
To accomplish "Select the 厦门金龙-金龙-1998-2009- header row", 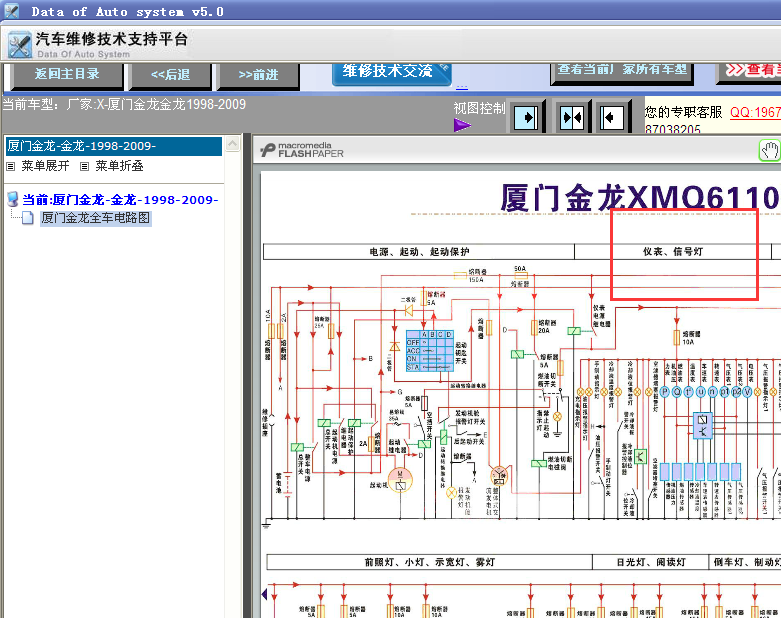I will click(x=114, y=146).
